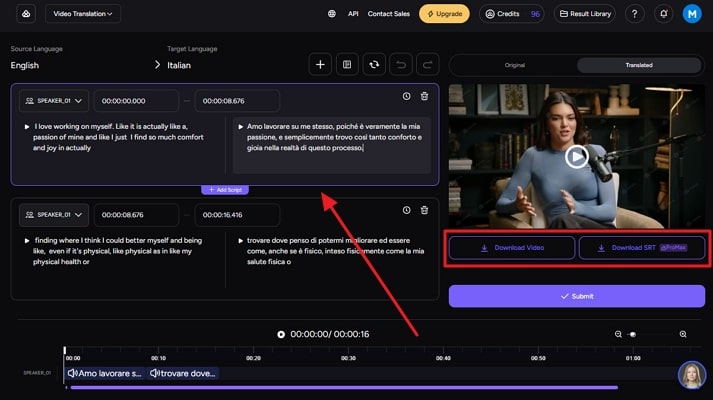Open the Credits counter
713x400 pixels.
point(512,14)
